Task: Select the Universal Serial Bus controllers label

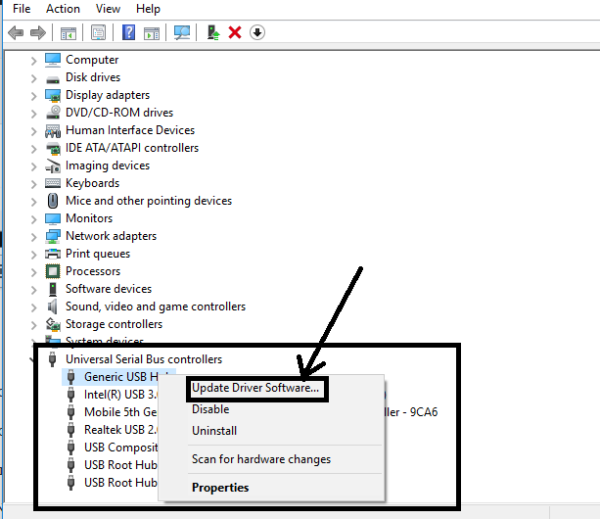Action: tap(144, 359)
